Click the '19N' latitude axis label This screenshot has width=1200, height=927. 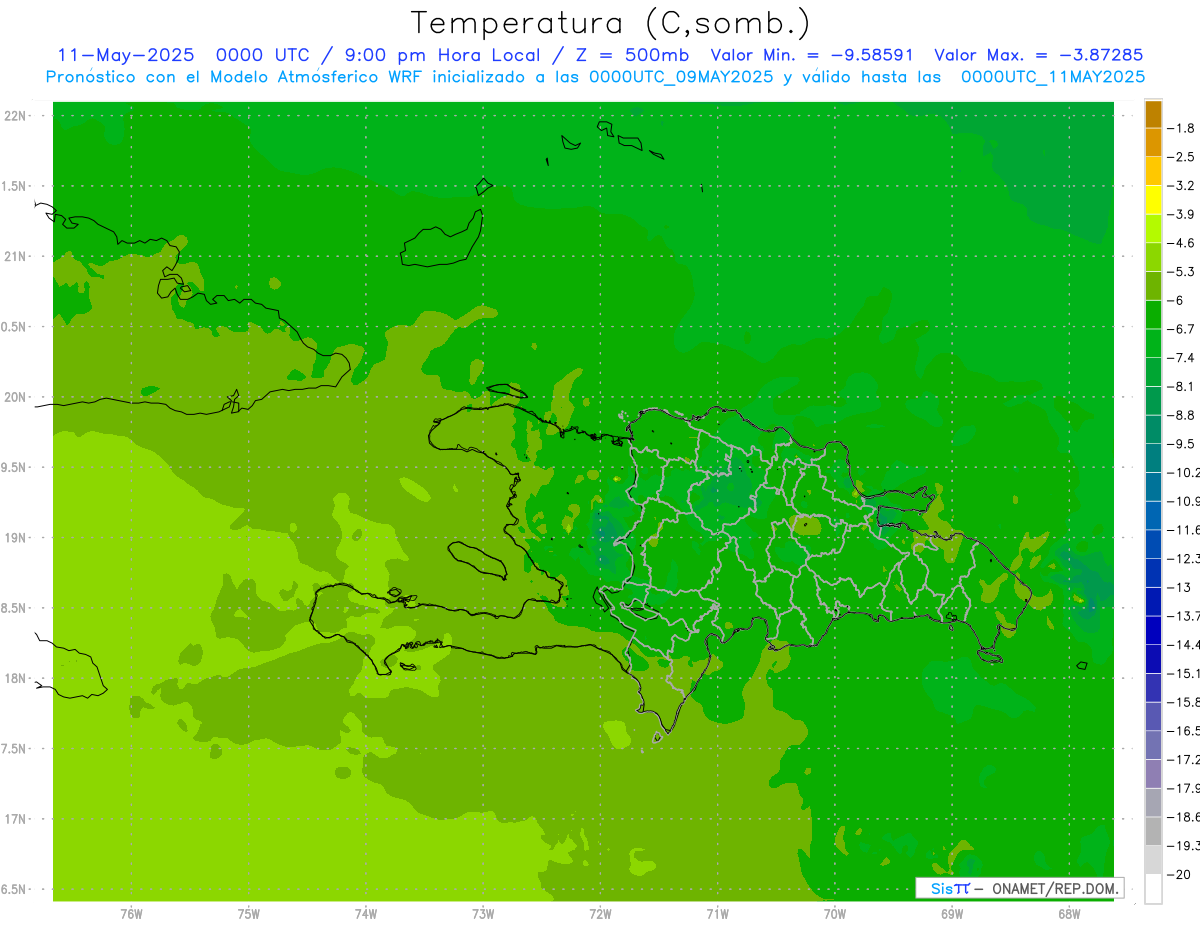[15, 538]
